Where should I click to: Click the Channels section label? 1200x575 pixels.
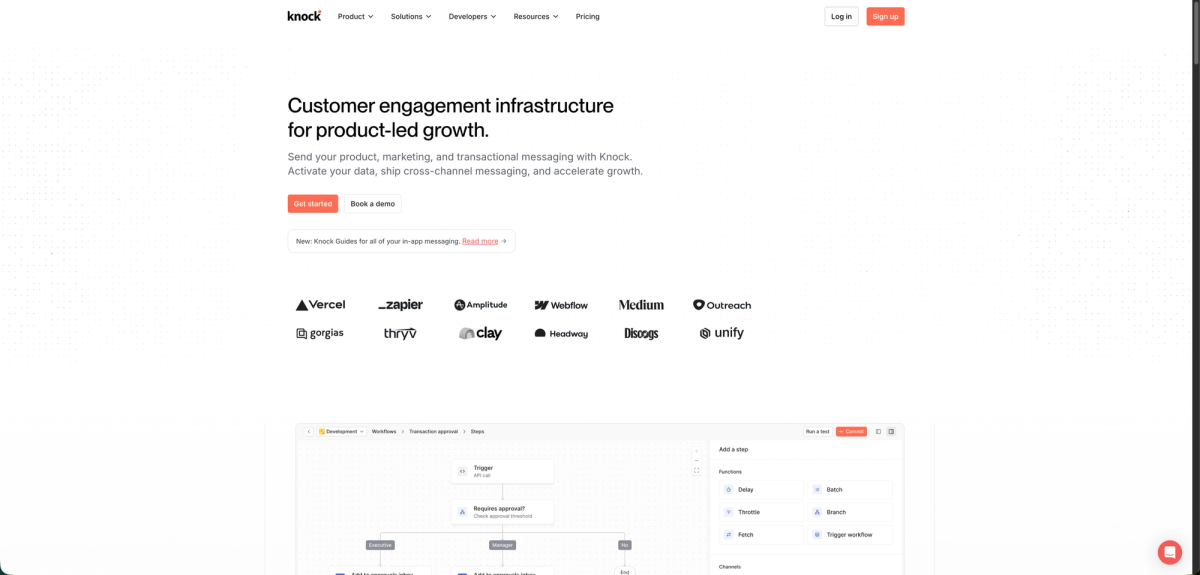click(x=729, y=567)
